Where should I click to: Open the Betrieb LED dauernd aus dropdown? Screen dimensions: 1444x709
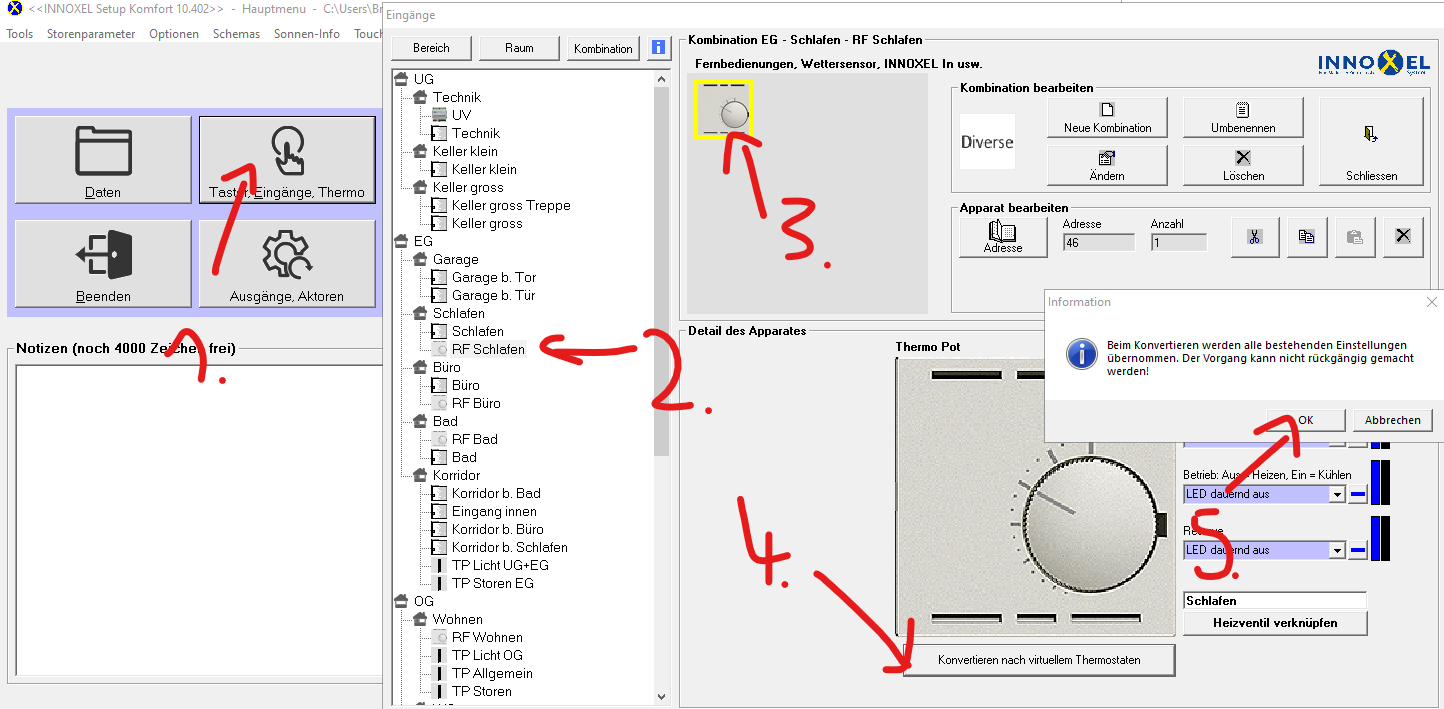pos(1337,494)
